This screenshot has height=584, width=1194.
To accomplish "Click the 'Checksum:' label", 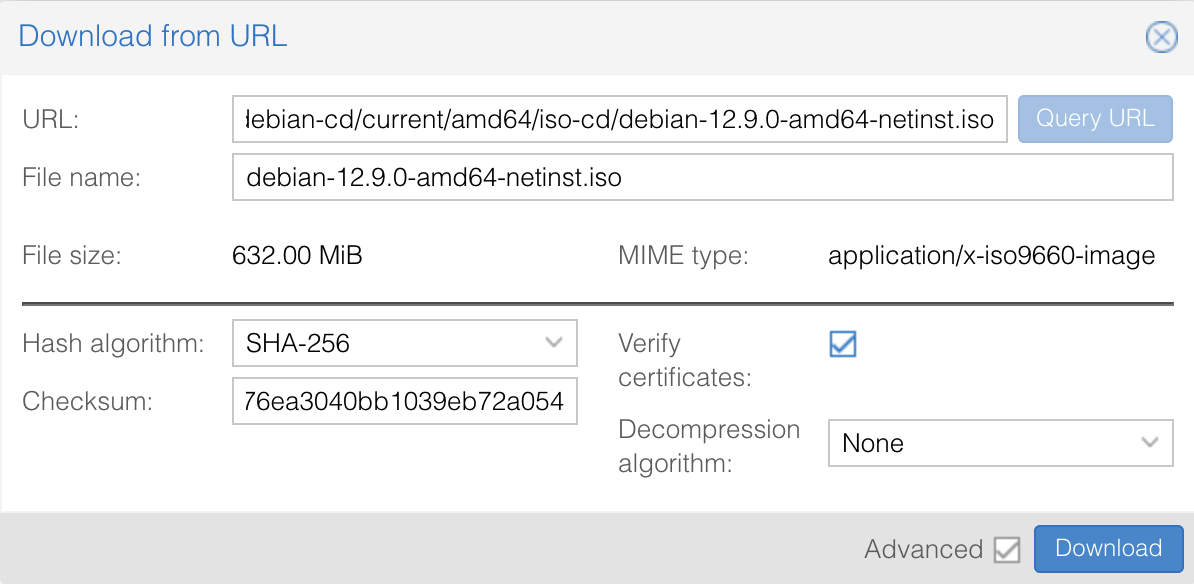I will click(x=87, y=402).
